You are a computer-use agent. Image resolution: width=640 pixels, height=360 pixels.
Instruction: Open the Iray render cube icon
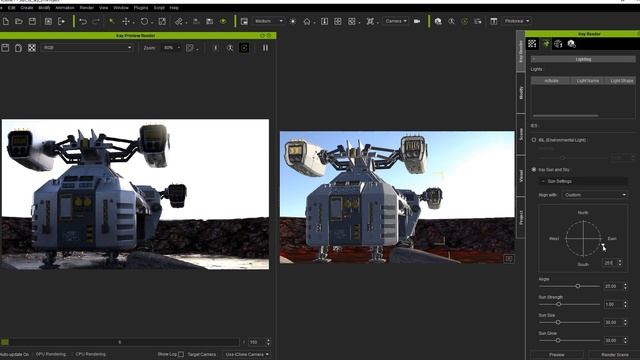pyautogui.click(x=438, y=21)
